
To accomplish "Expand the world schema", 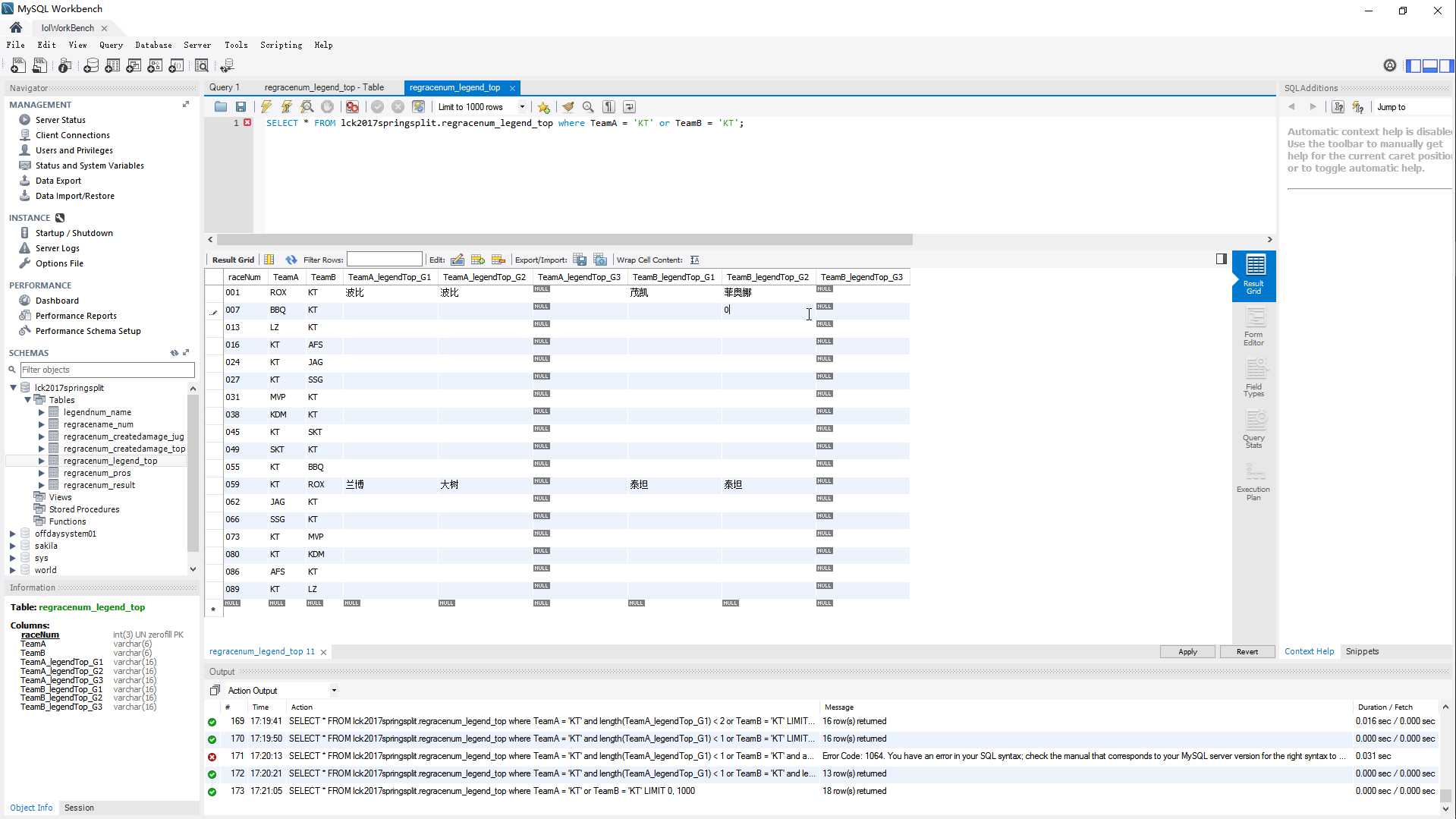I will (x=13, y=570).
